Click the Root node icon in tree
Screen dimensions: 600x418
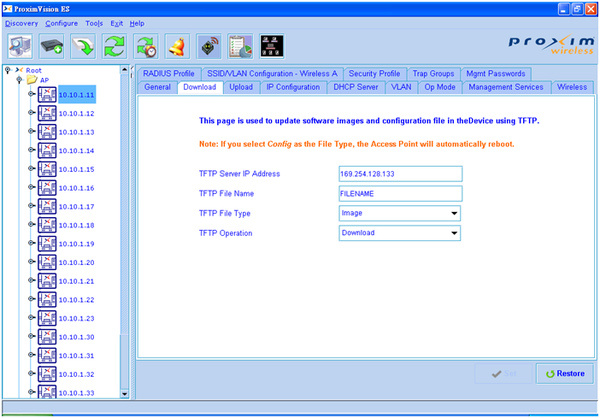click(x=19, y=70)
